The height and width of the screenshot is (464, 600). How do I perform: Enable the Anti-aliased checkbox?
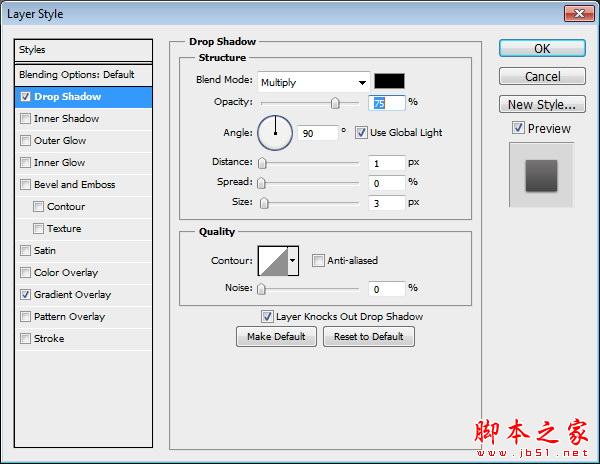(318, 260)
